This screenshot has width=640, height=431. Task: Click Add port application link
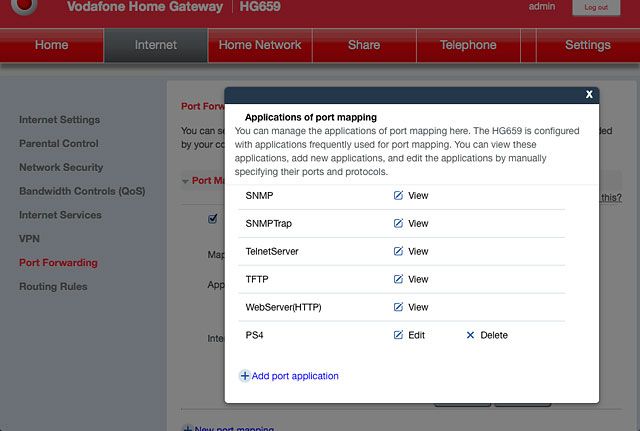coord(295,376)
